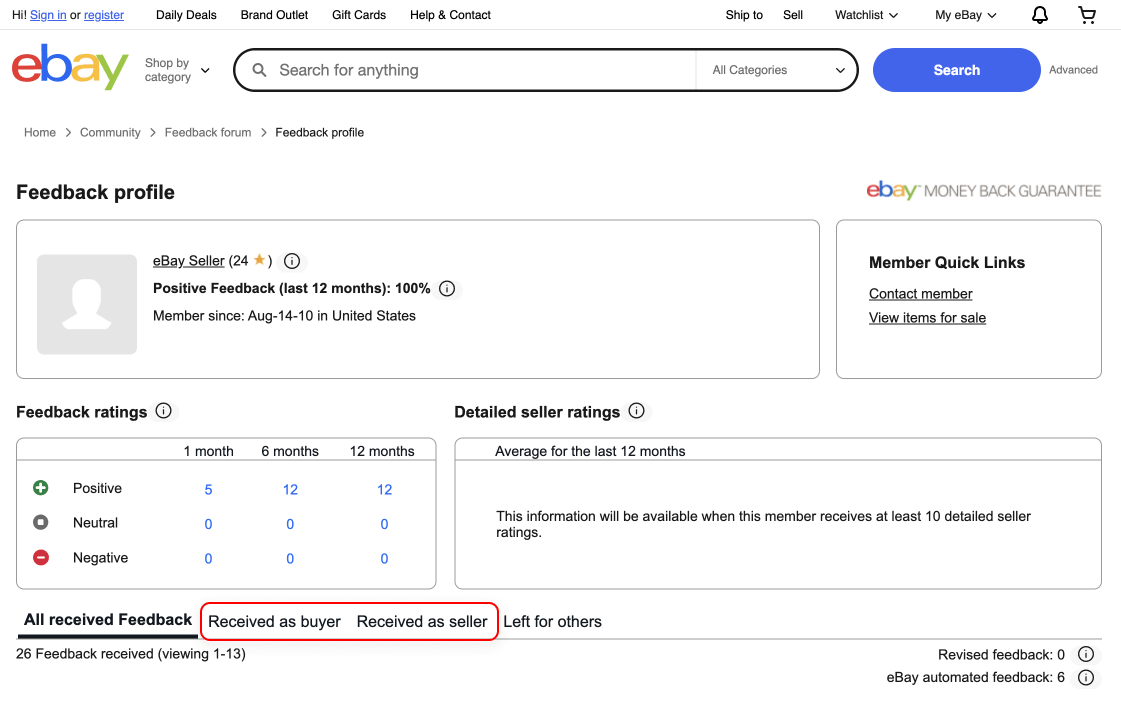Click the Ship to option

click(744, 15)
